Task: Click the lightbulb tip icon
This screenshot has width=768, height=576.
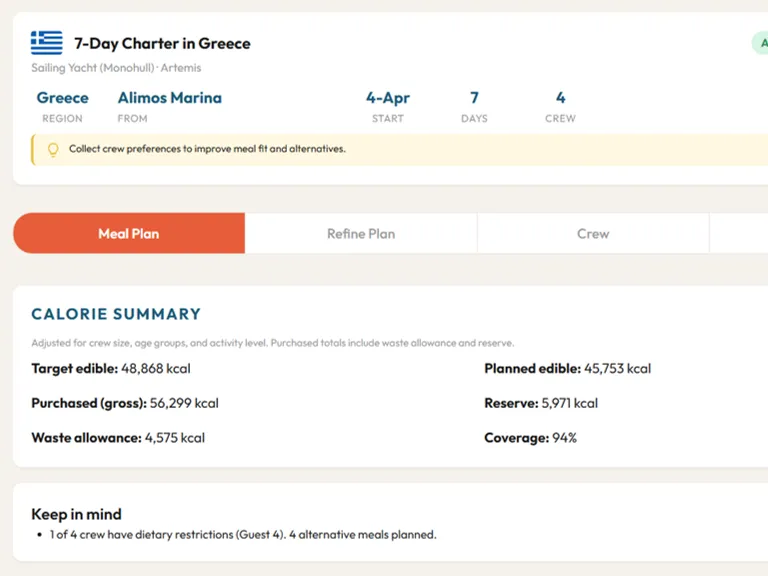Action: (53, 150)
